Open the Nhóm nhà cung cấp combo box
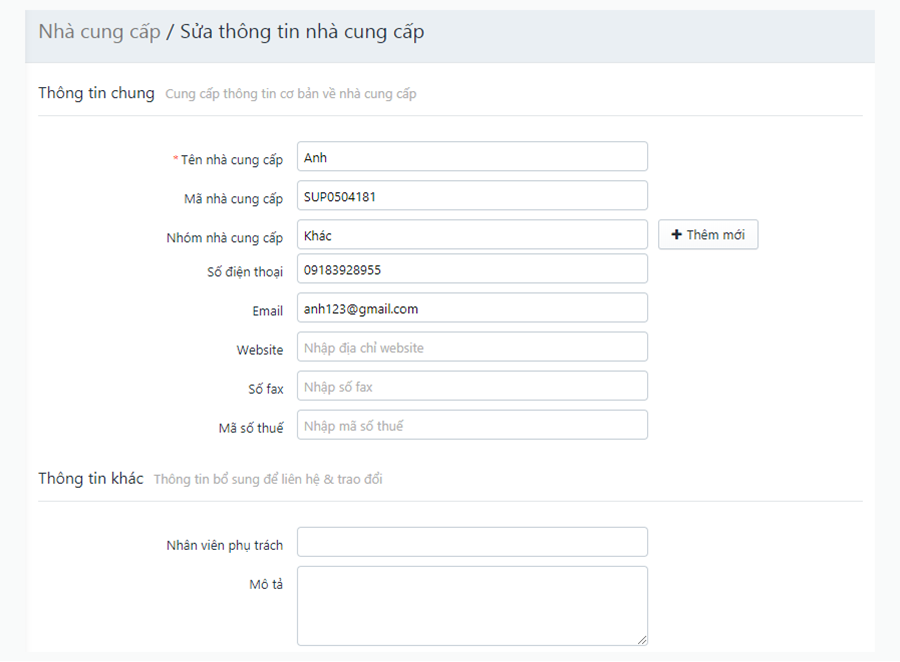Viewport: 900px width, 662px height. point(472,234)
